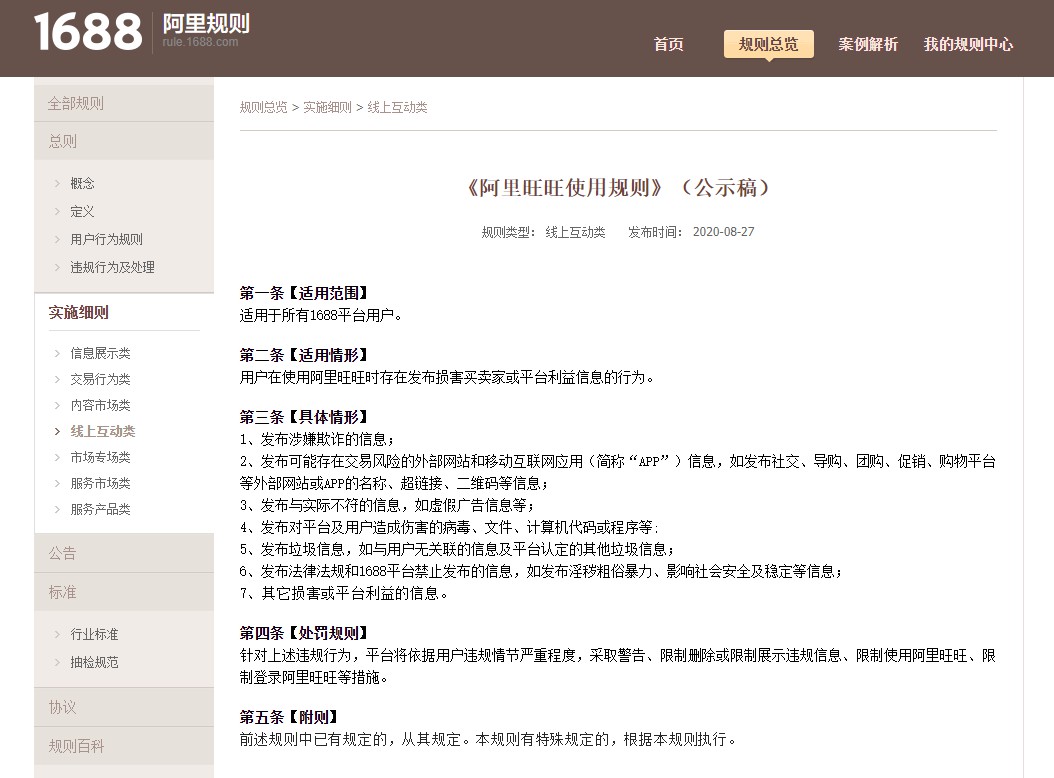Image resolution: width=1054 pixels, height=778 pixels.
Task: Expand the 协议 sidebar section
Action: [x=124, y=707]
